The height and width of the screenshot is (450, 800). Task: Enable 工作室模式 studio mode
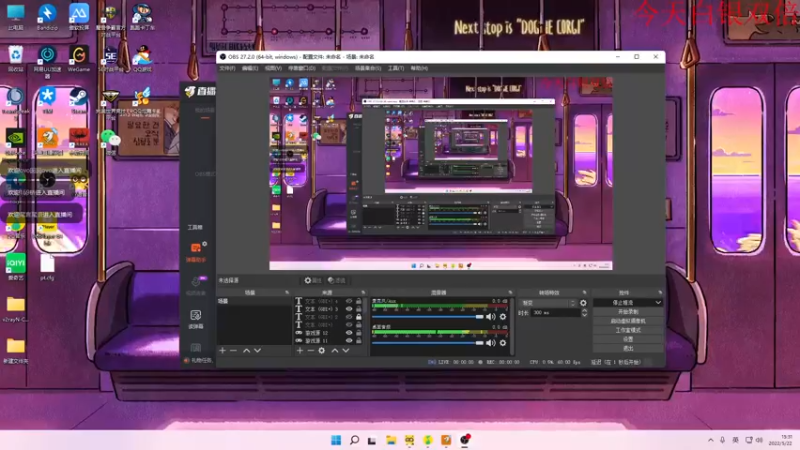[x=628, y=330]
